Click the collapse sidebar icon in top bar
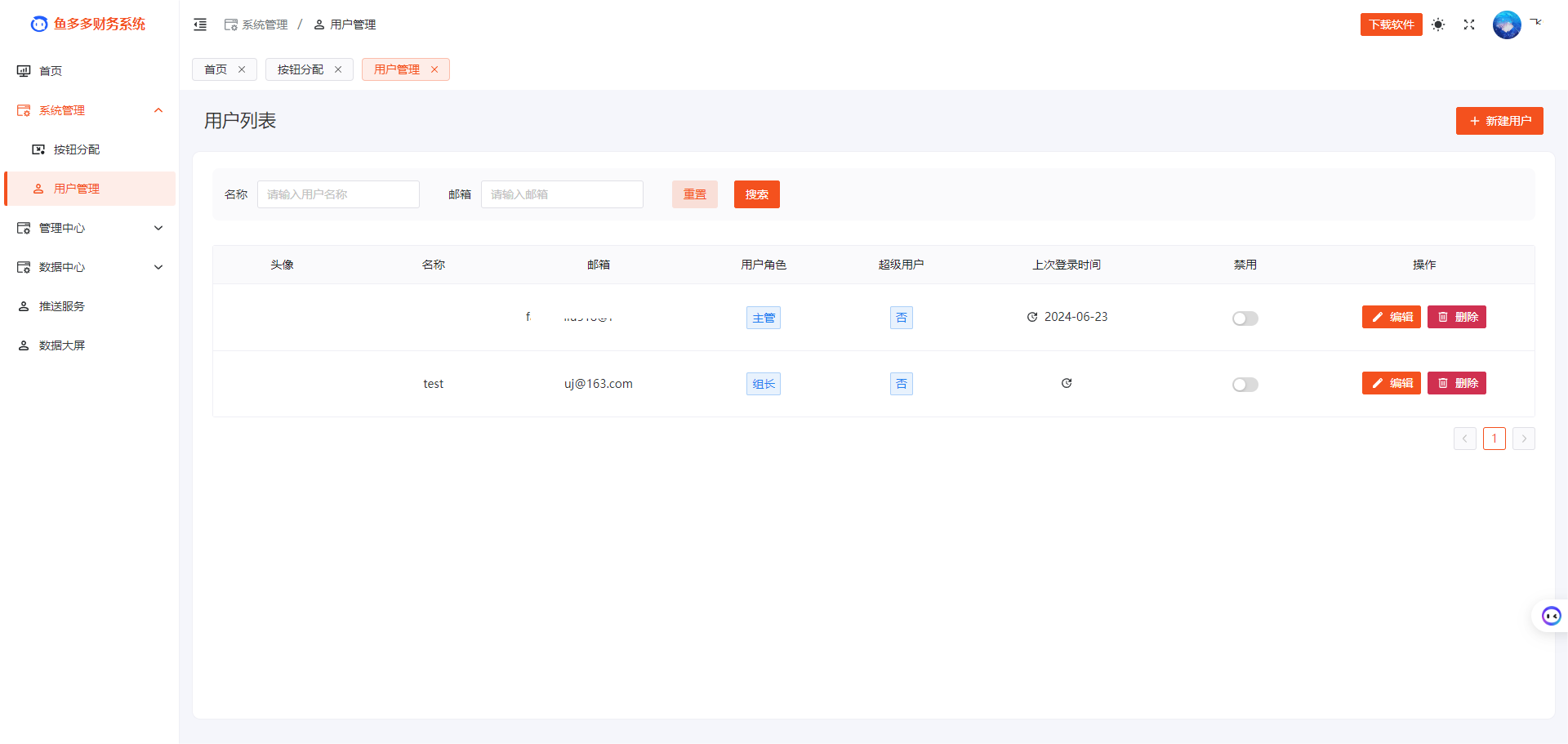The image size is (1568, 744). pyautogui.click(x=200, y=25)
